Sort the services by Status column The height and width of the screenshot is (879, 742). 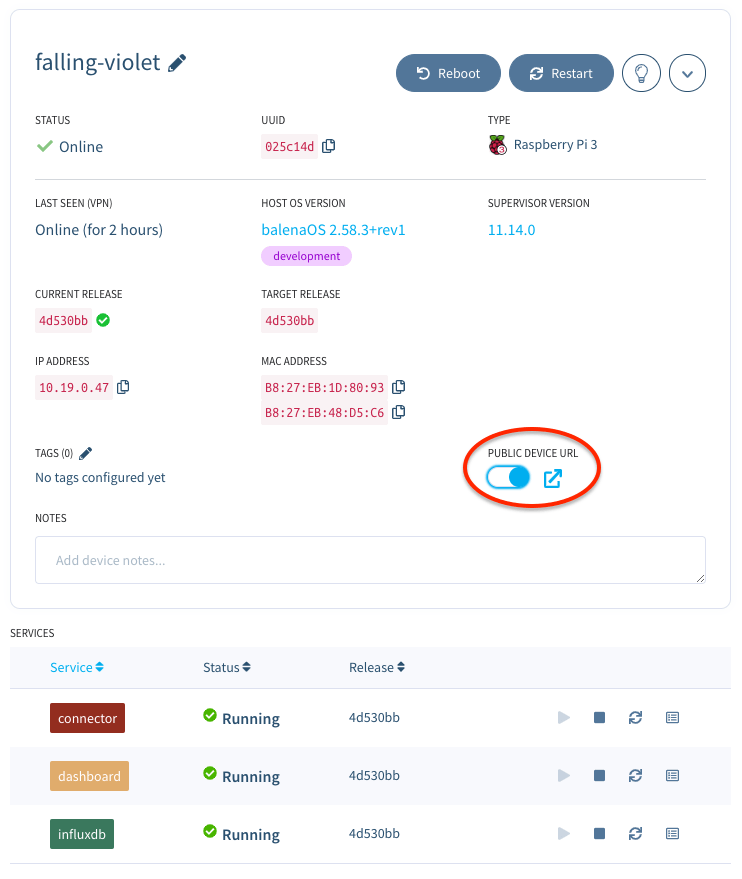pyautogui.click(x=226, y=667)
